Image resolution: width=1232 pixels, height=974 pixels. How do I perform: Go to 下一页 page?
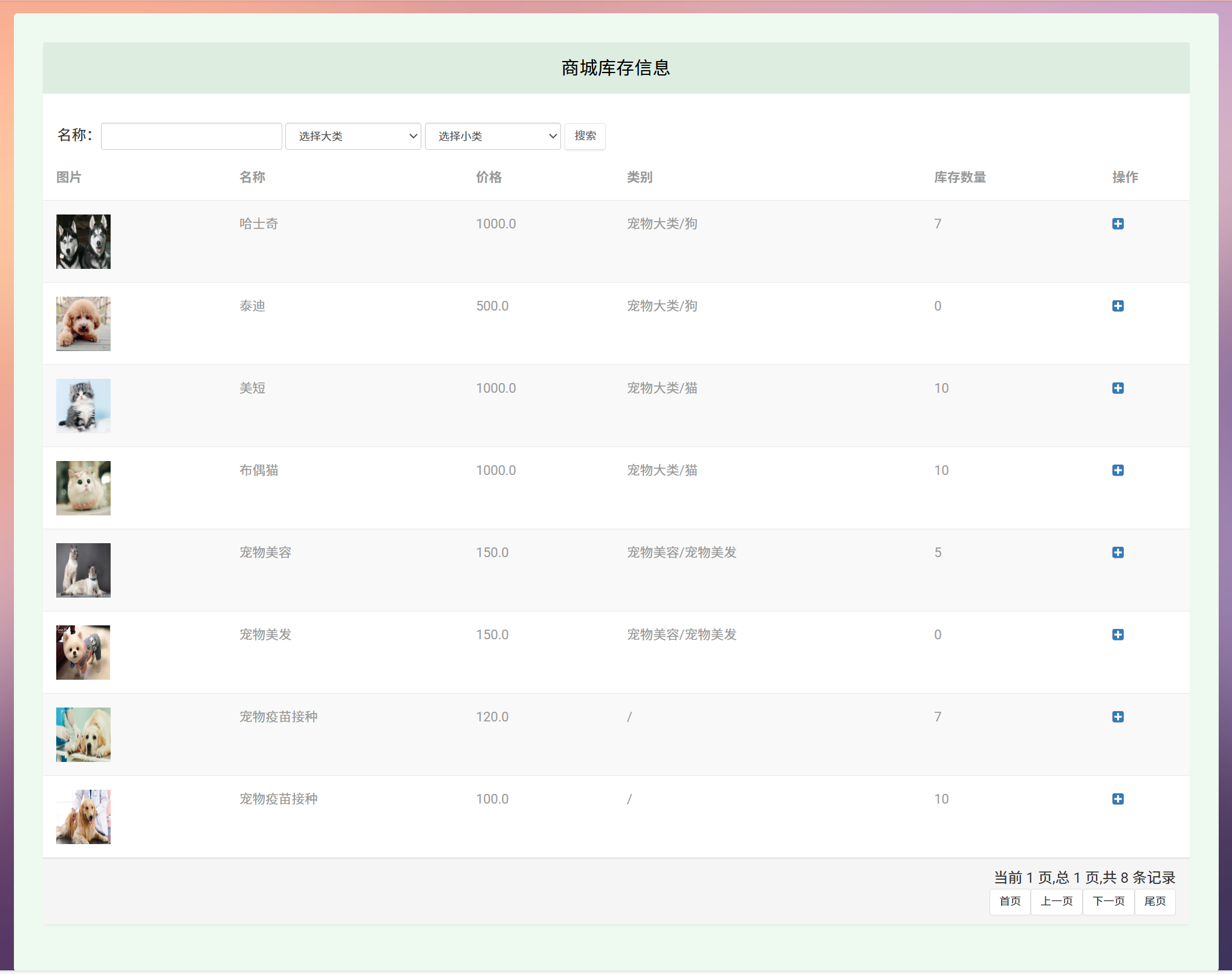(x=1108, y=901)
